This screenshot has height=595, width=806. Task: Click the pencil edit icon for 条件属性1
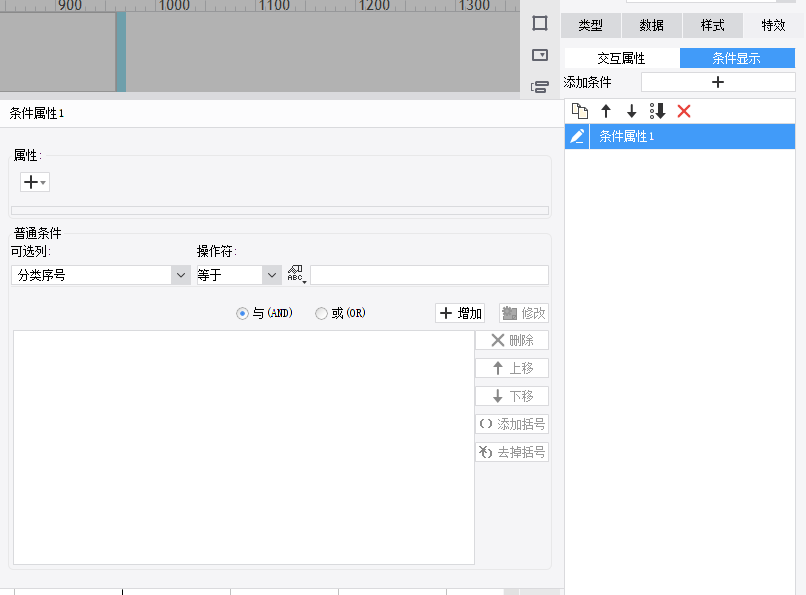577,137
